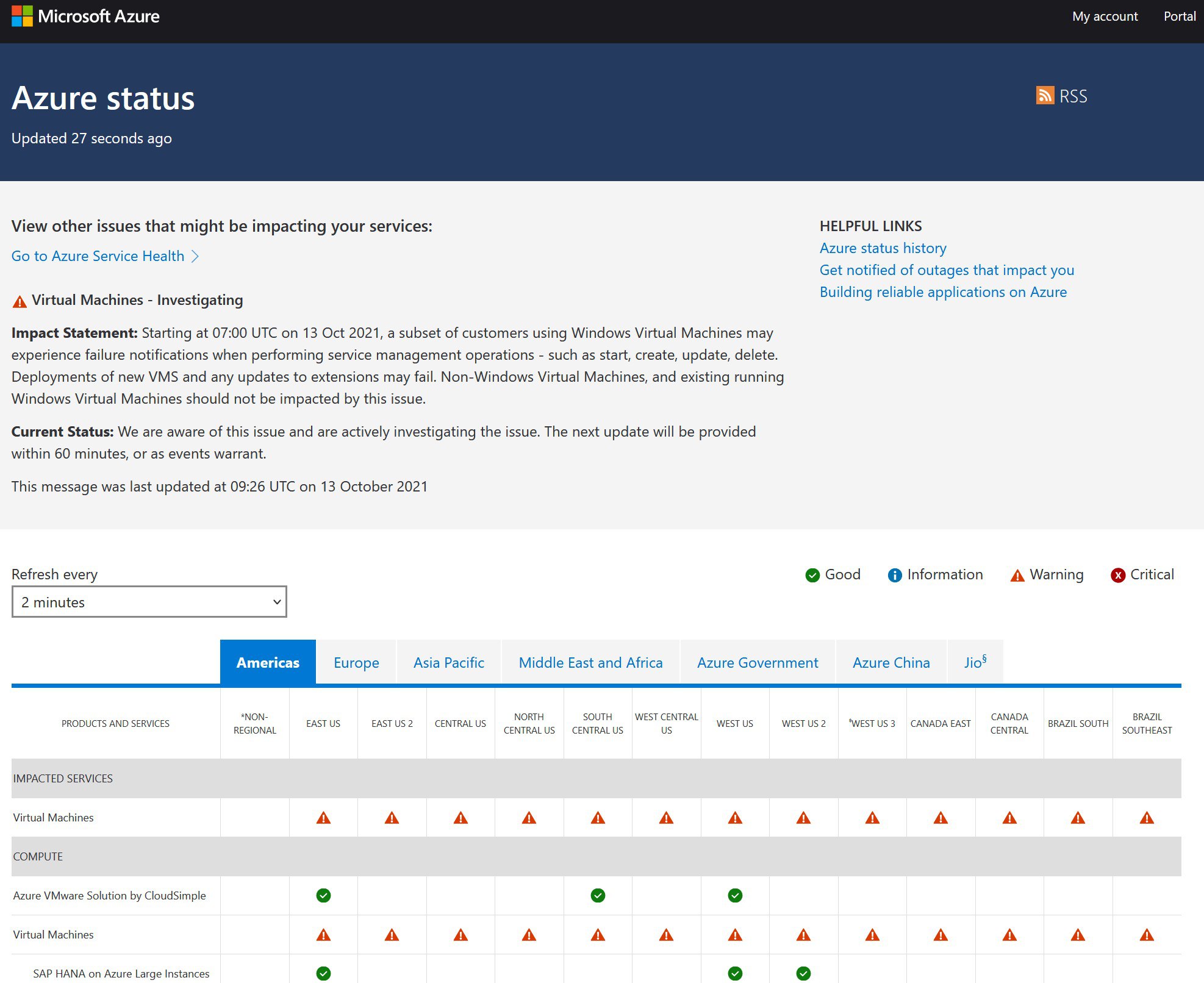Image resolution: width=1204 pixels, height=983 pixels.
Task: Click the Microsoft Azure logo
Action: [x=85, y=16]
